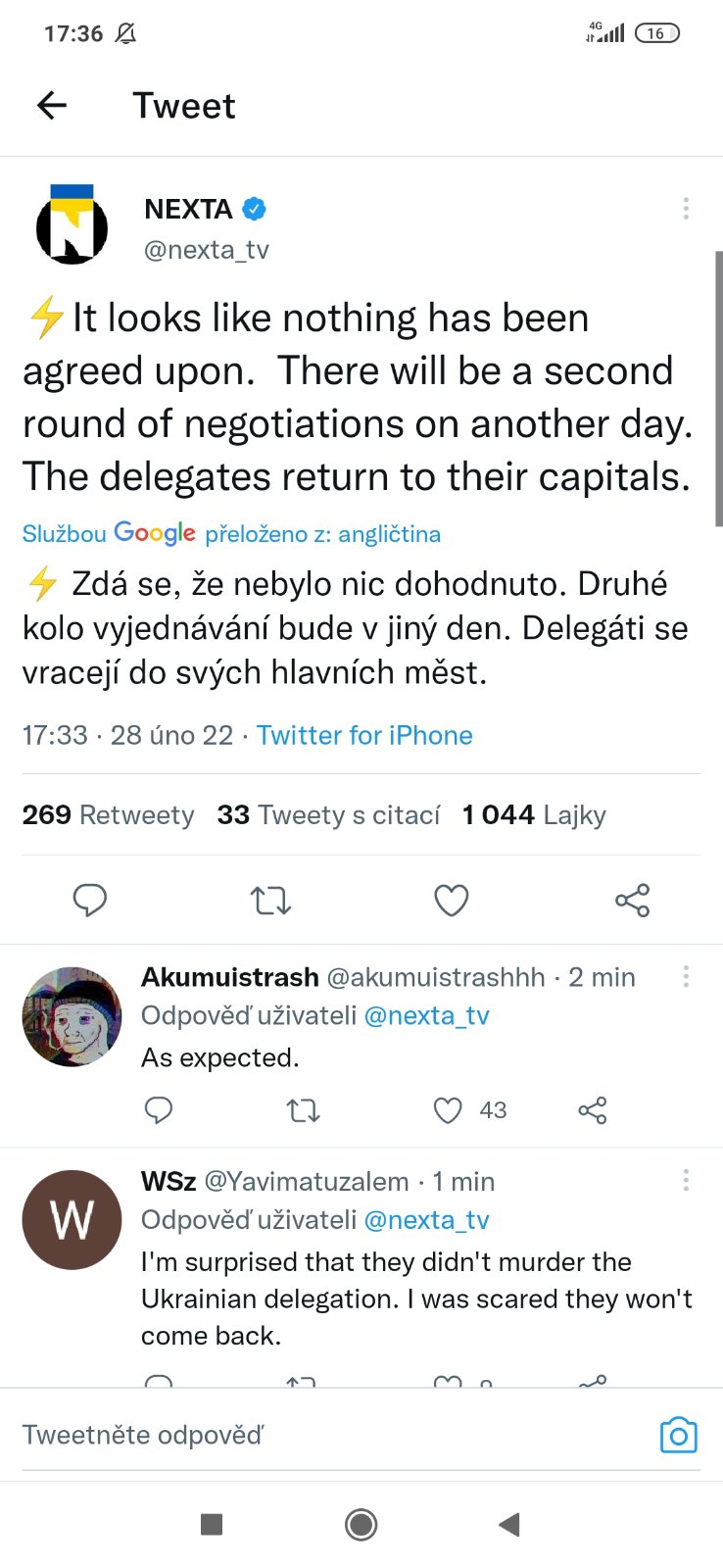The image size is (723, 1568).
Task: Reply to the NEXTA tweet
Action: click(x=90, y=900)
